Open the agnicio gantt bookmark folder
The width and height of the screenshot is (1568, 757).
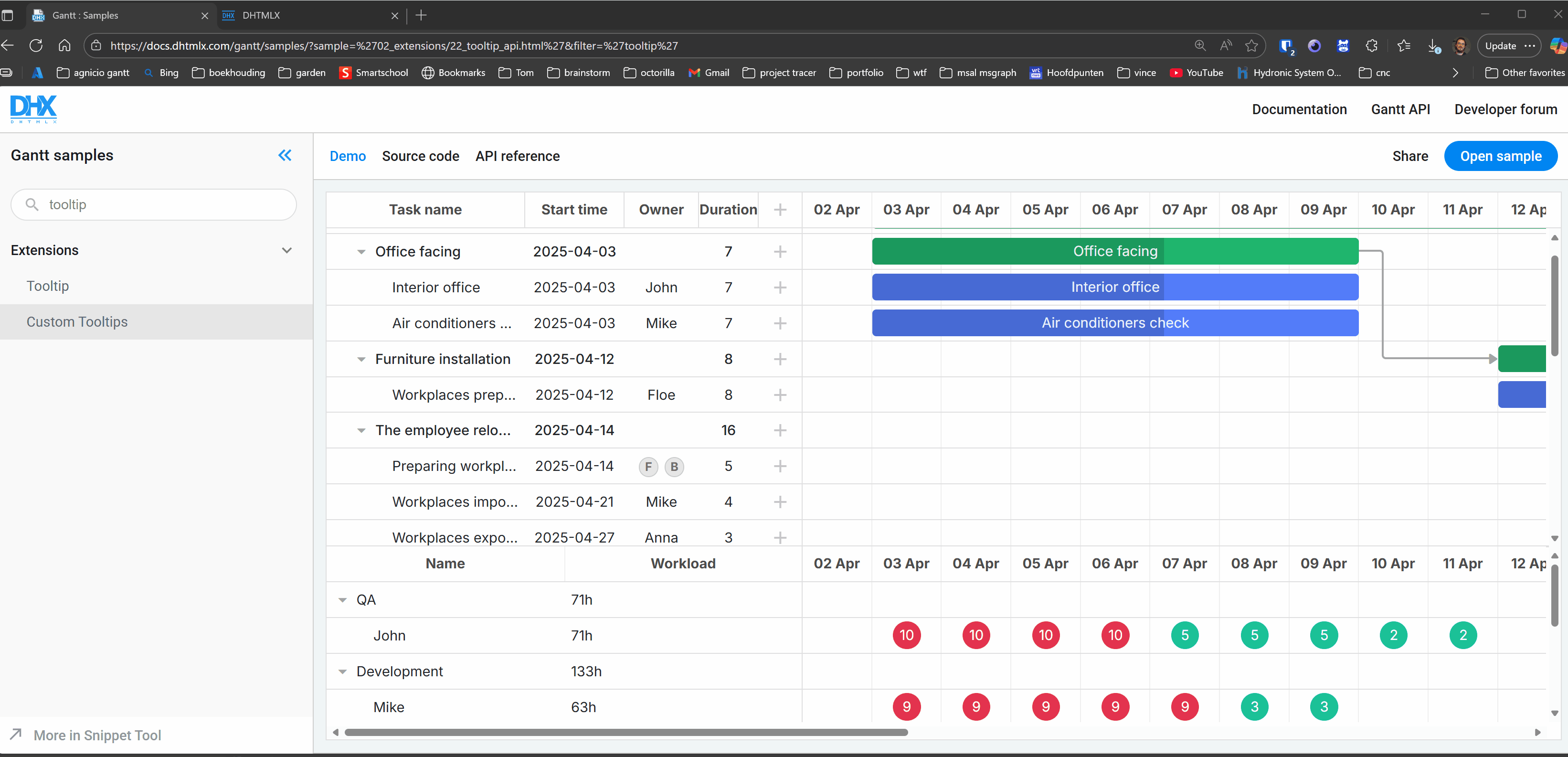[93, 73]
